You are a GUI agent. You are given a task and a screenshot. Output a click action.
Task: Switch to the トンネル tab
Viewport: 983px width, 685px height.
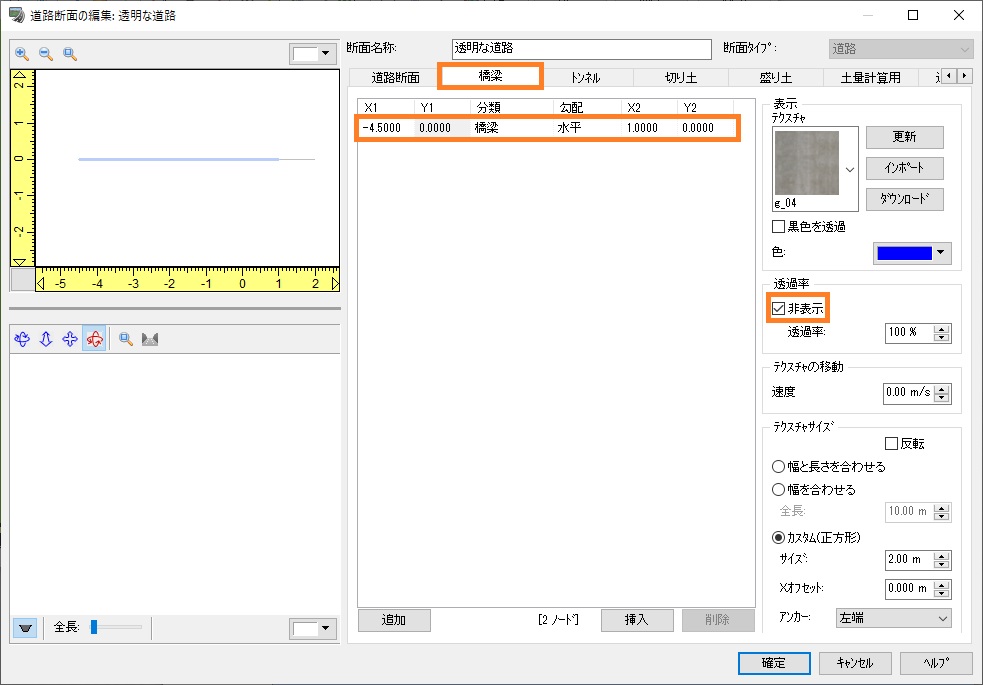(x=586, y=78)
